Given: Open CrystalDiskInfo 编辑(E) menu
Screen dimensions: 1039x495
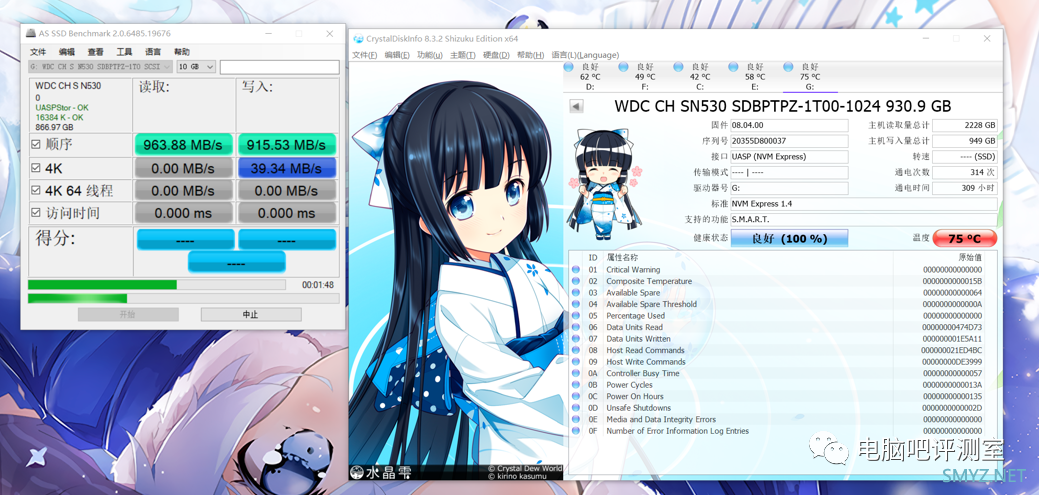Looking at the screenshot, I should coord(397,55).
